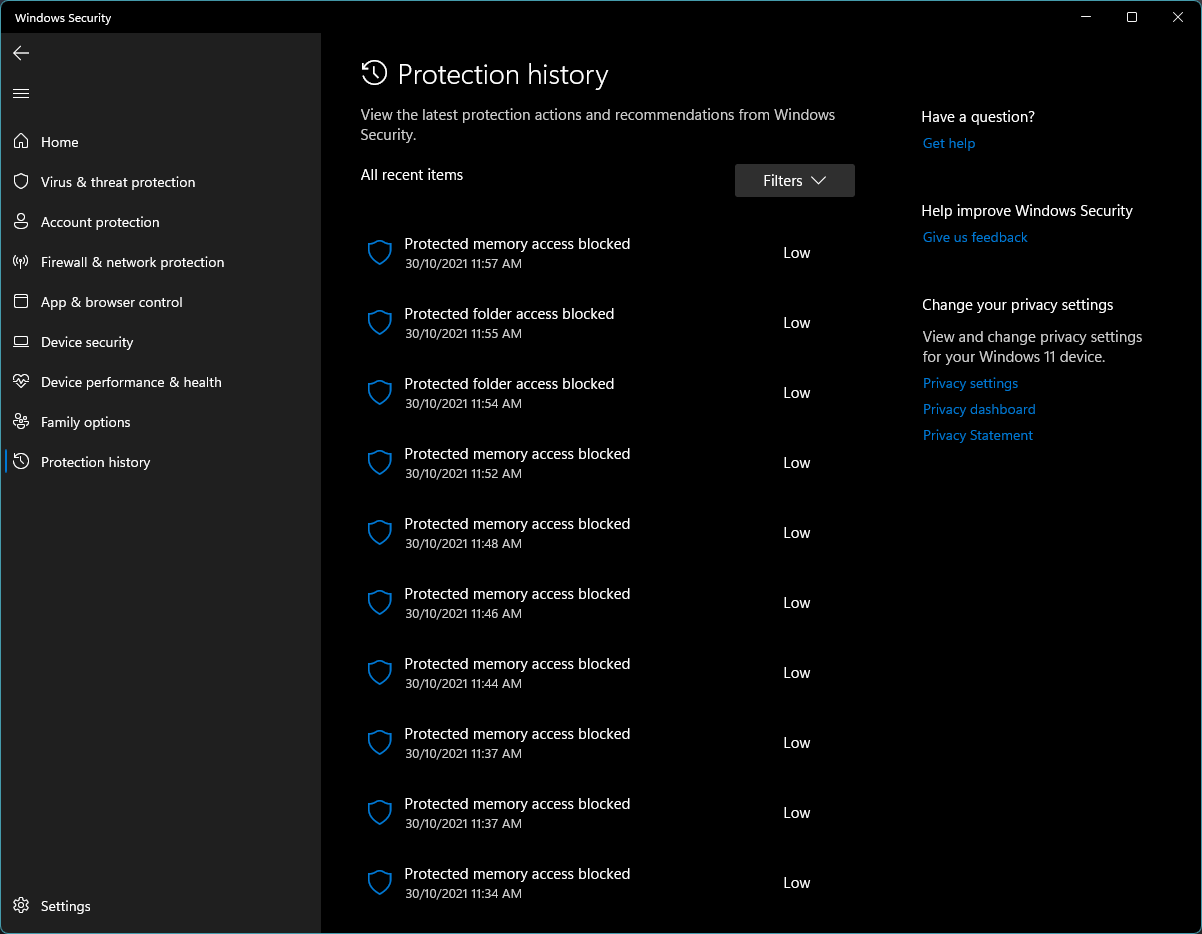Click the Device performance & health heart icon

coord(21,382)
